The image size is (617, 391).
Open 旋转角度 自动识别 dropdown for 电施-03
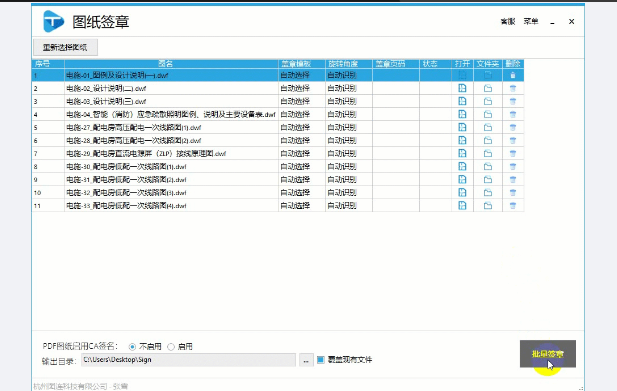349,101
